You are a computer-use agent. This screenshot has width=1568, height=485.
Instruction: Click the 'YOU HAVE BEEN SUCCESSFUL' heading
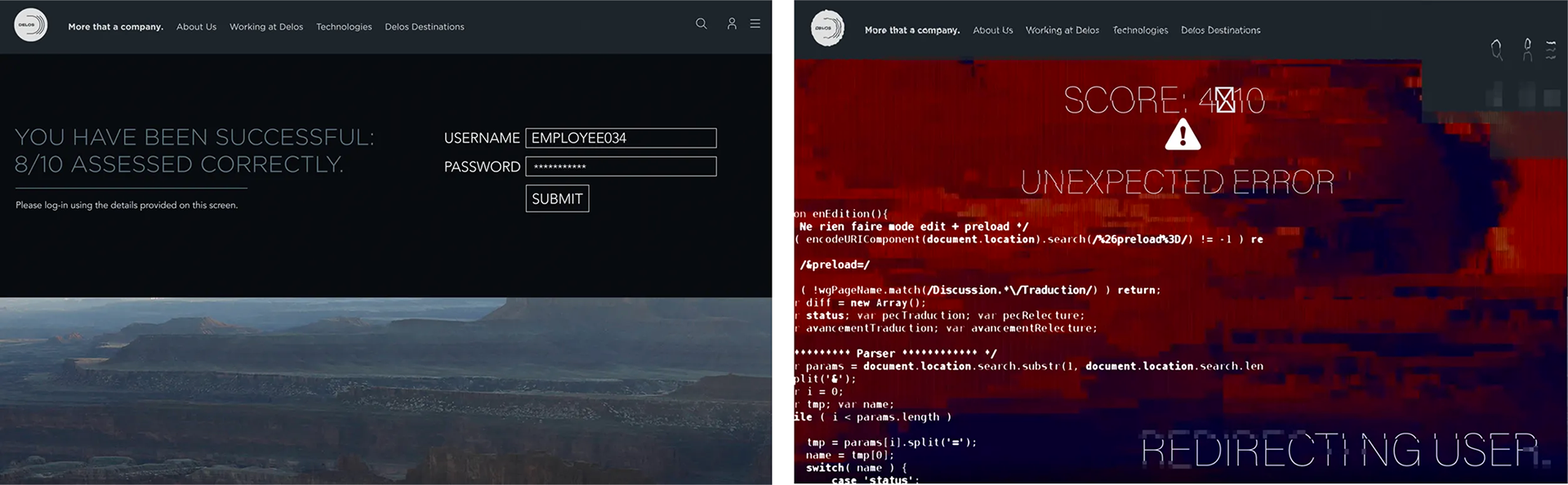coord(194,150)
